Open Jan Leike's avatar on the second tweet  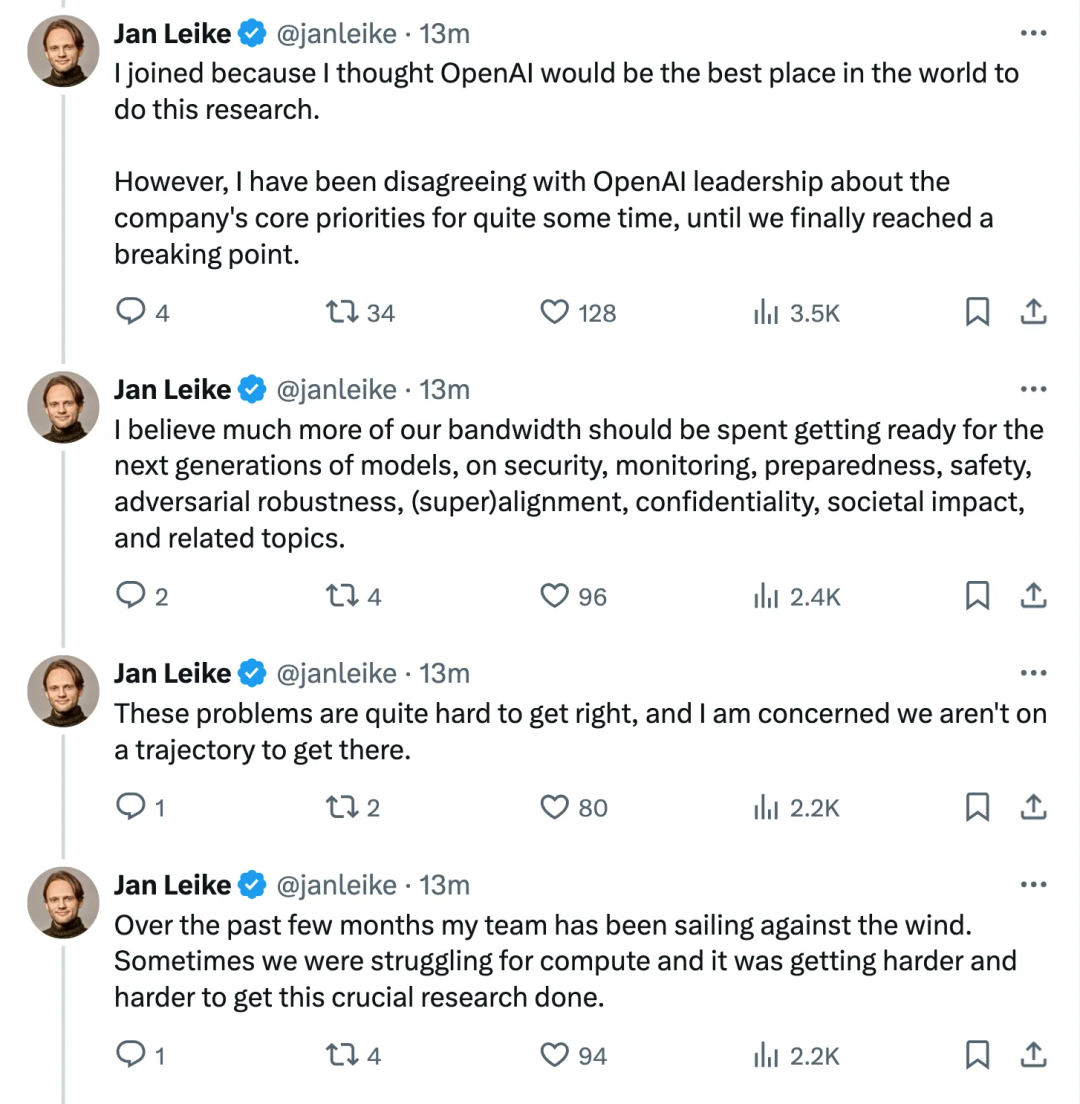(x=63, y=407)
